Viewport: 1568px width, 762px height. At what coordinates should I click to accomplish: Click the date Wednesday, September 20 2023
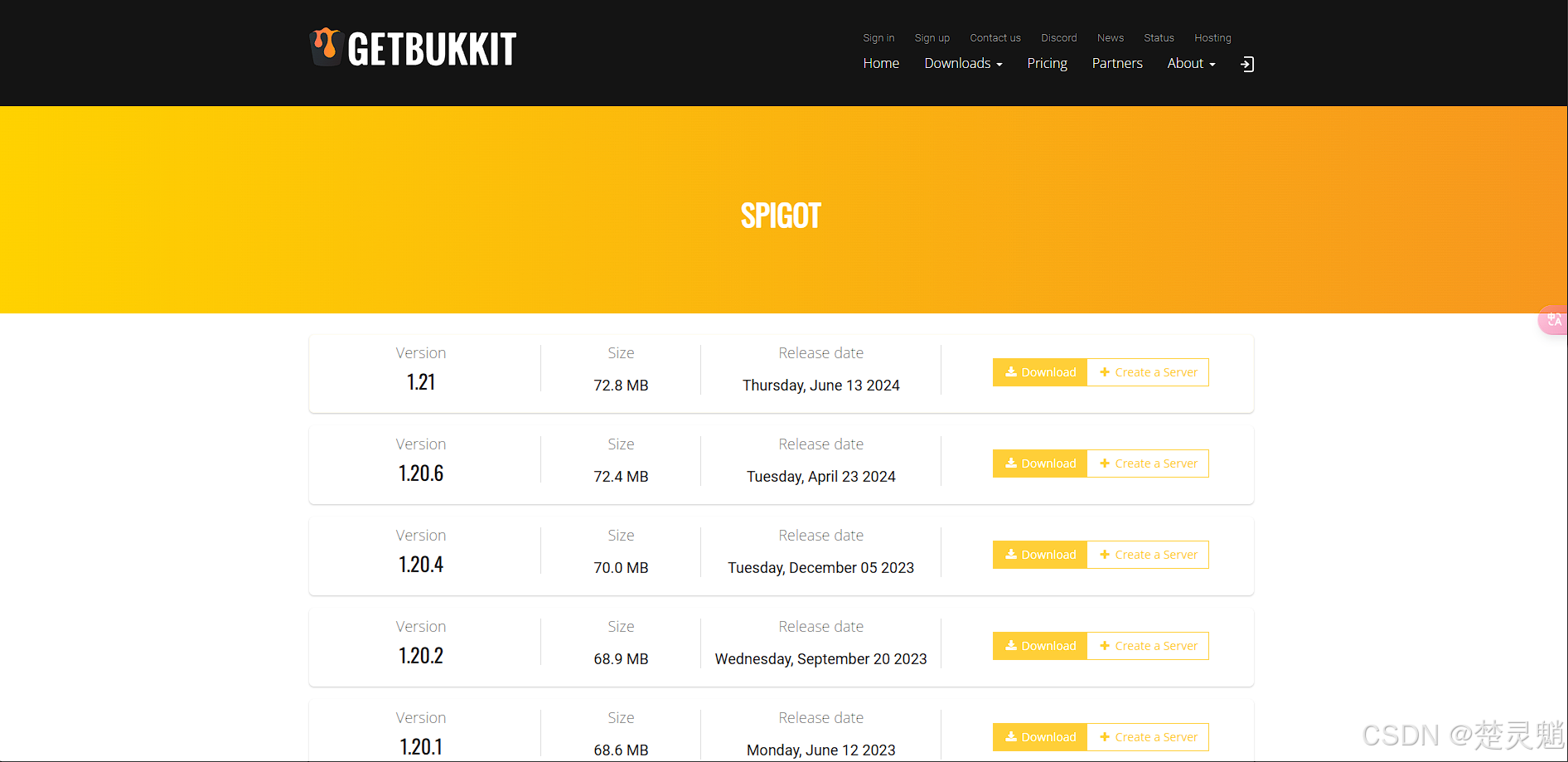pyautogui.click(x=821, y=659)
